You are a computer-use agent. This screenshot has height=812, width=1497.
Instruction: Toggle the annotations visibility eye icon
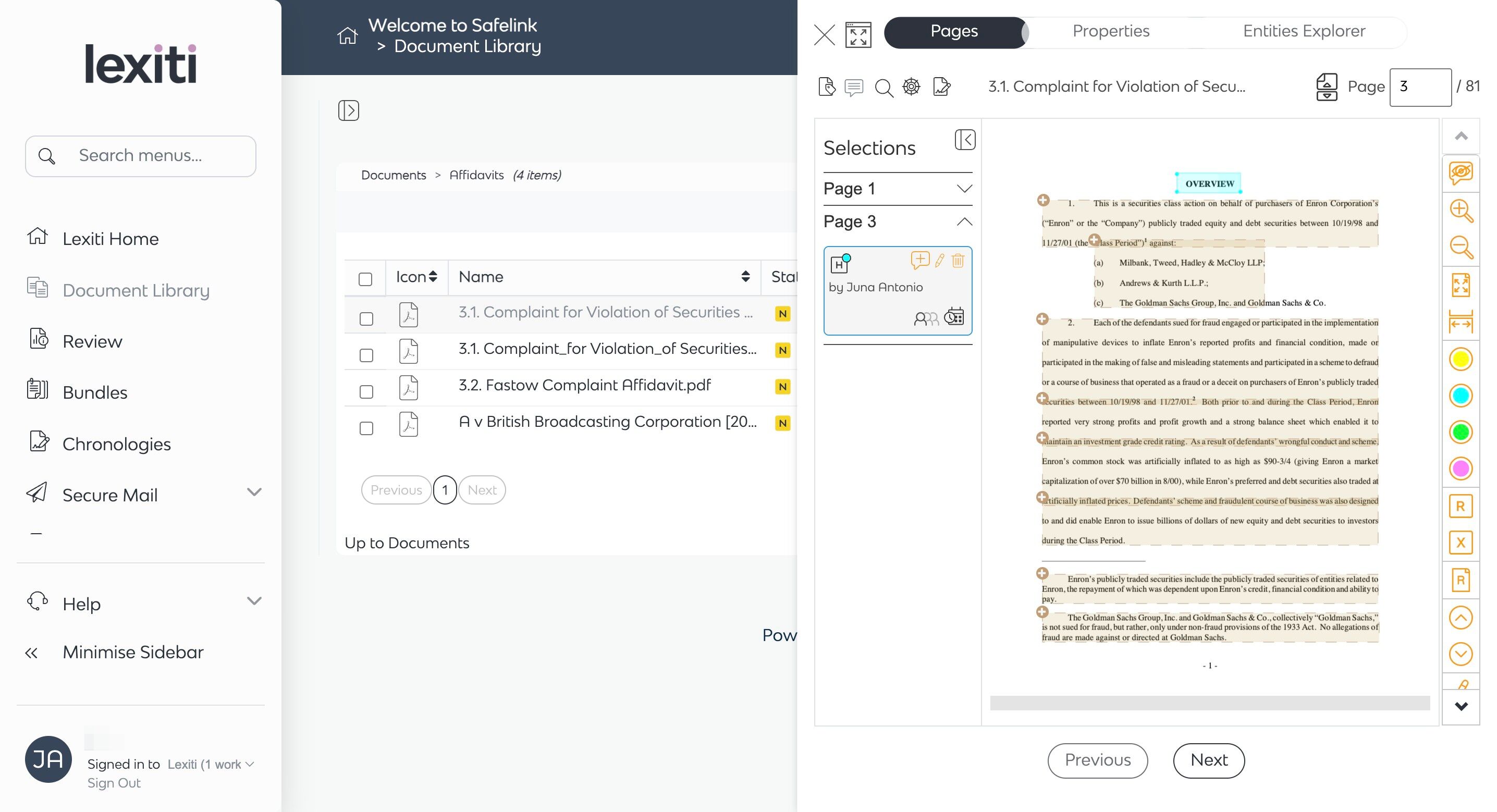[x=1460, y=173]
